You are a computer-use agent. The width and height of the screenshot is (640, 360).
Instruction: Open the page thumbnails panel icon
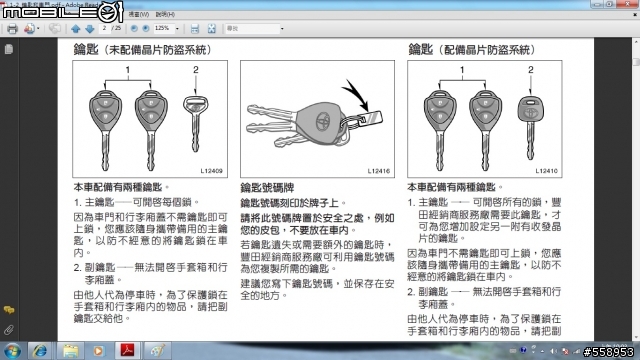[9, 49]
